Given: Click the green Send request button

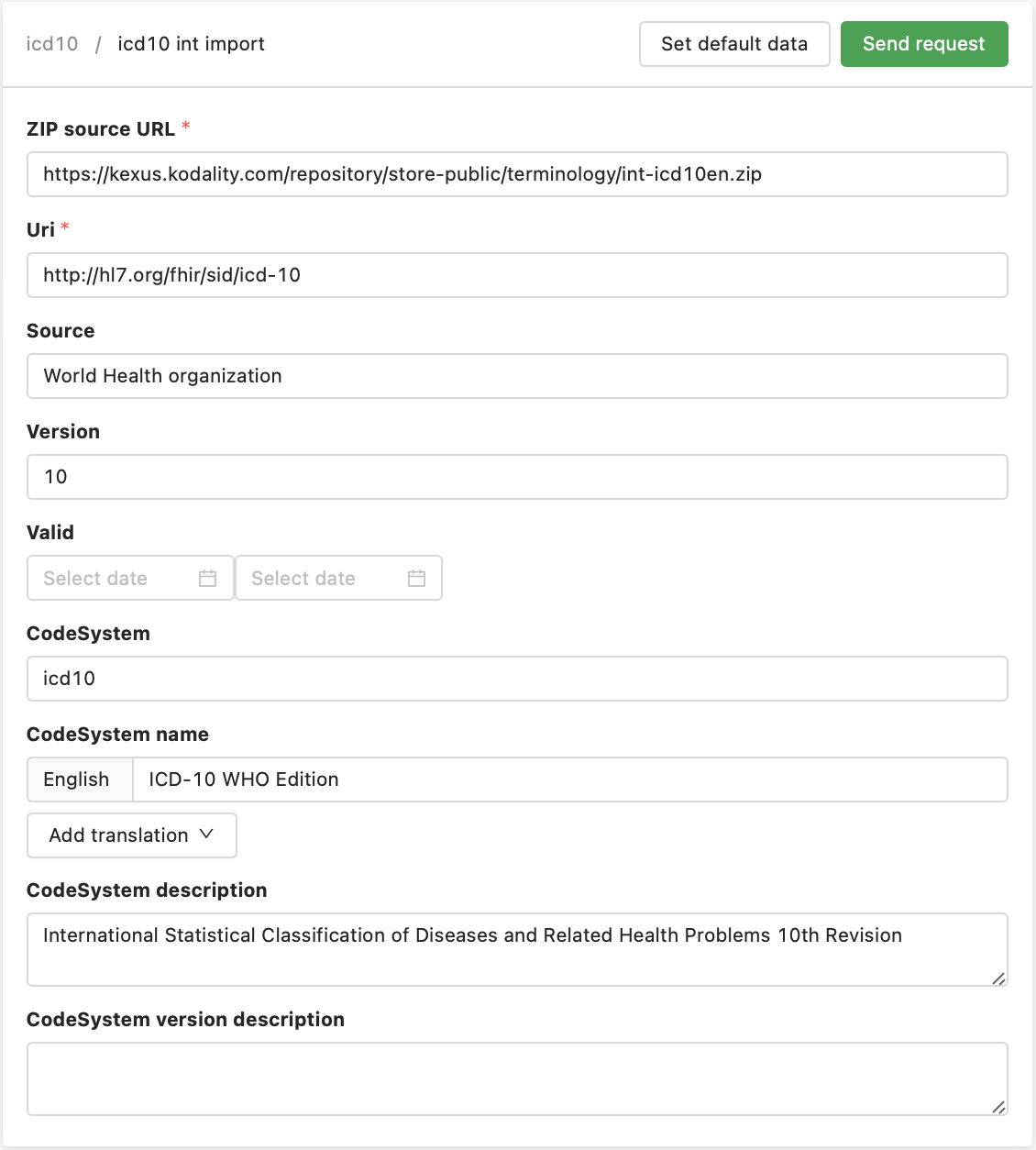Looking at the screenshot, I should point(923,44).
